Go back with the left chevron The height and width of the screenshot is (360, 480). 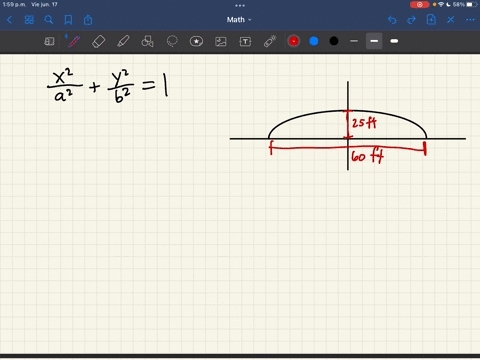[9, 20]
